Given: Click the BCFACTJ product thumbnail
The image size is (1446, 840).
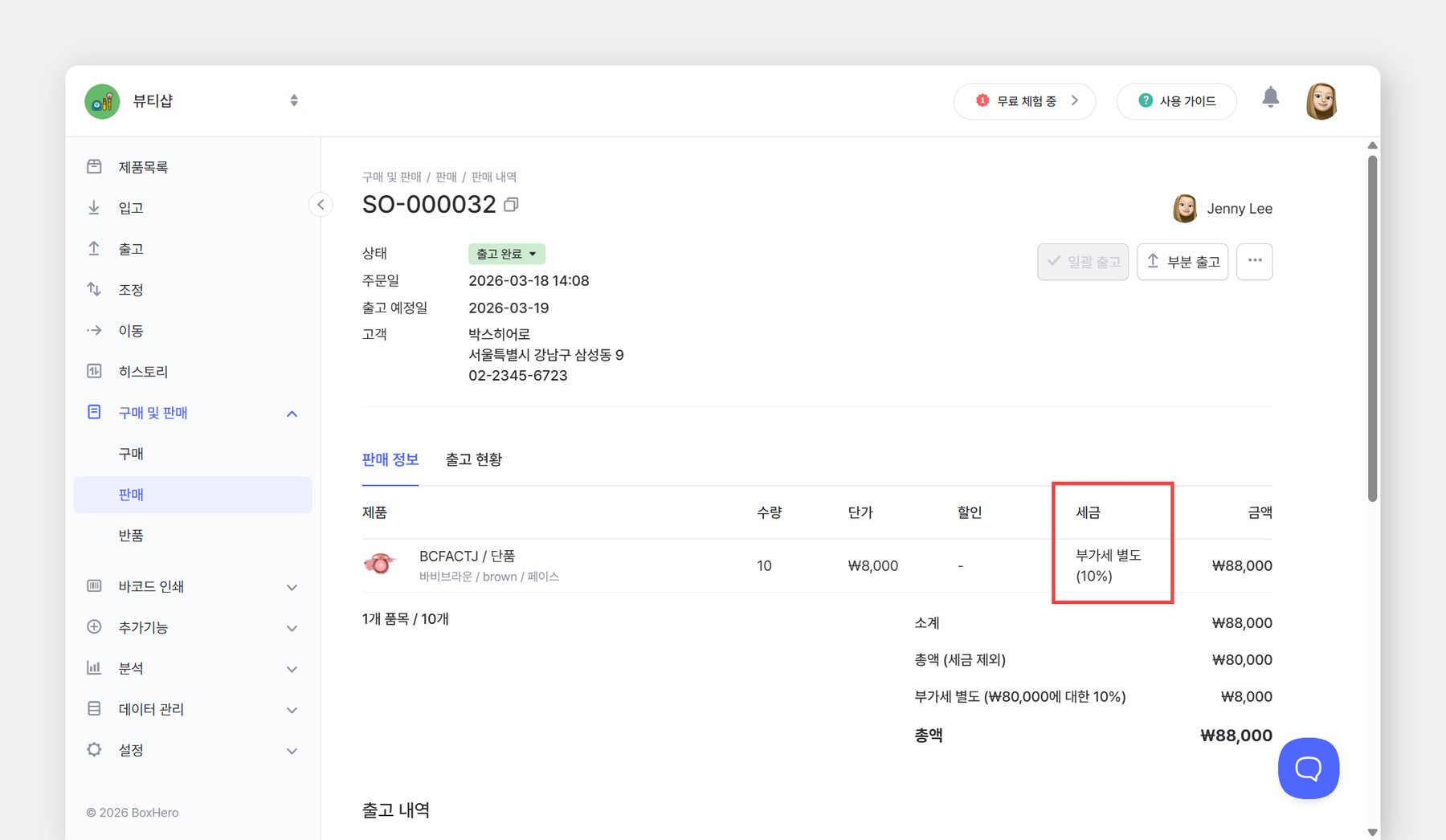Looking at the screenshot, I should click(x=380, y=565).
